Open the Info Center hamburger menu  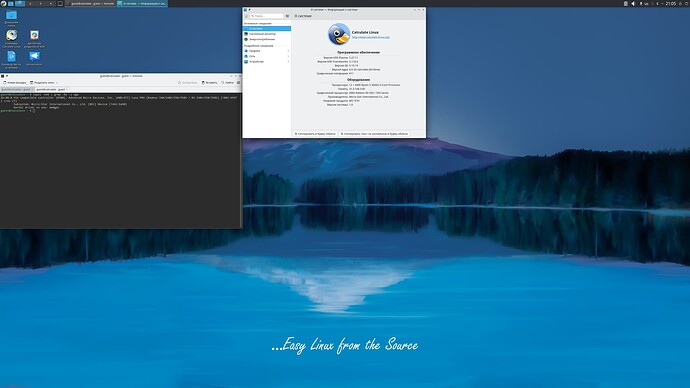point(287,16)
